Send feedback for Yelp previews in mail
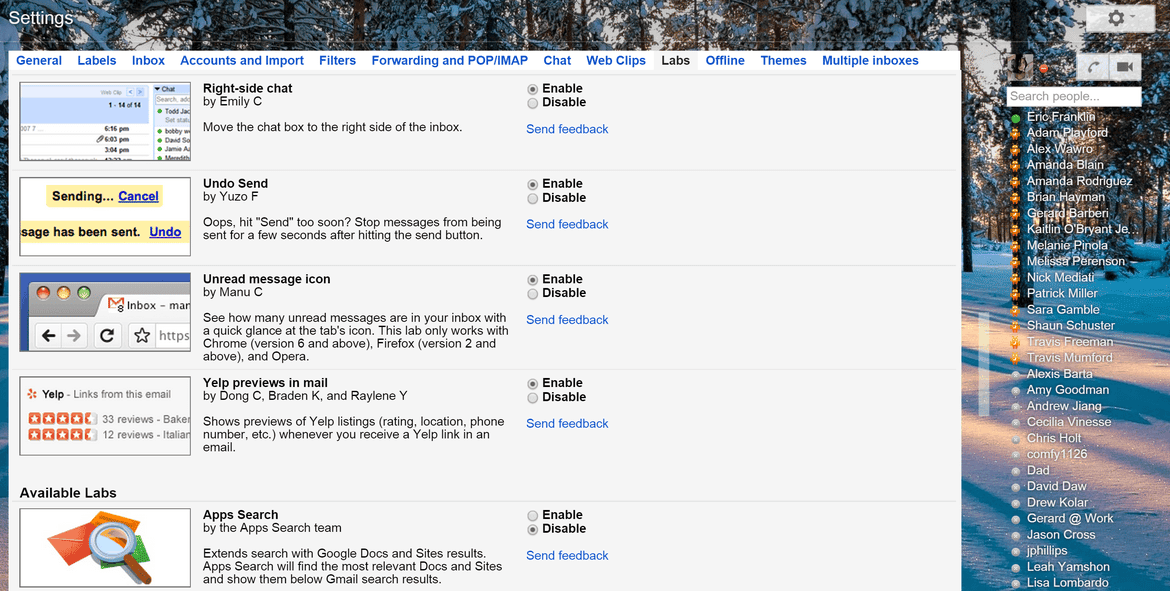 (x=567, y=423)
